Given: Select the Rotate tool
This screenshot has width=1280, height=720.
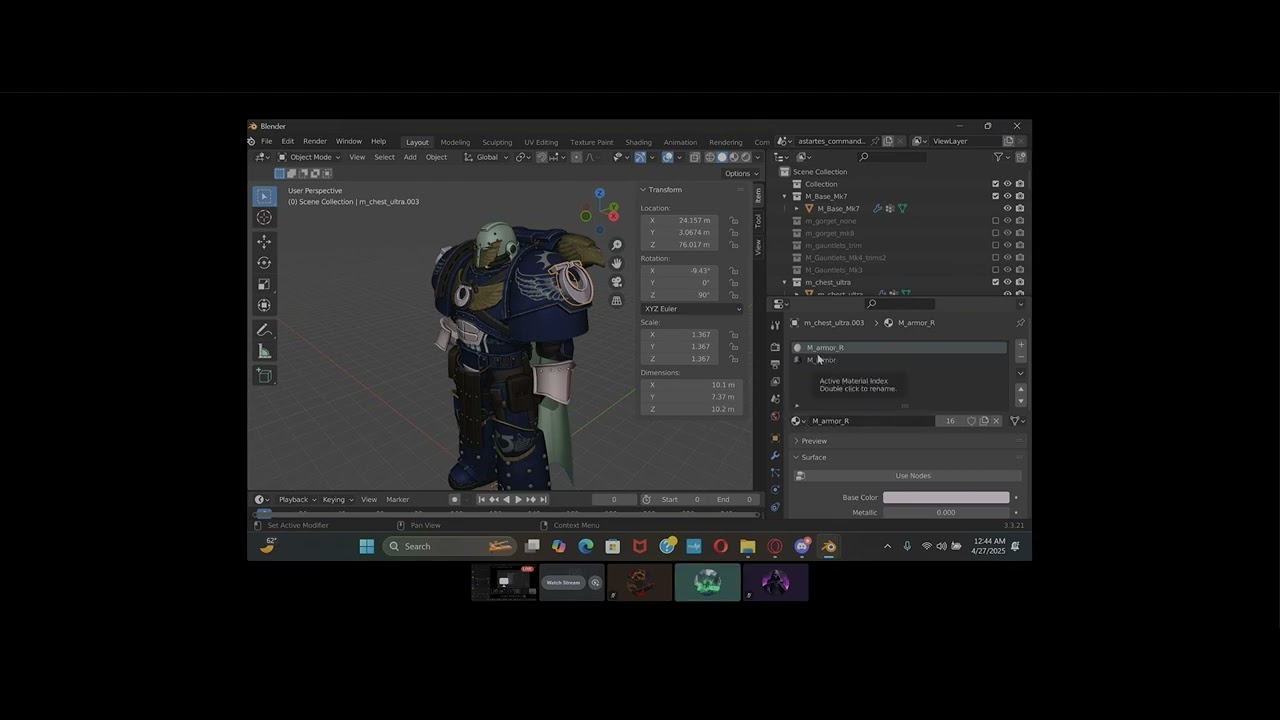Looking at the screenshot, I should pyautogui.click(x=264, y=263).
